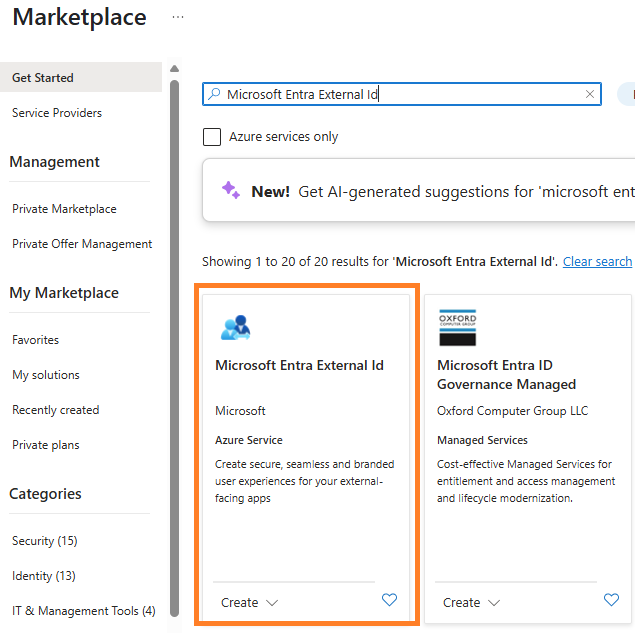635x633 pixels.
Task: Go to Private Marketplace
Action: pyautogui.click(x=64, y=209)
